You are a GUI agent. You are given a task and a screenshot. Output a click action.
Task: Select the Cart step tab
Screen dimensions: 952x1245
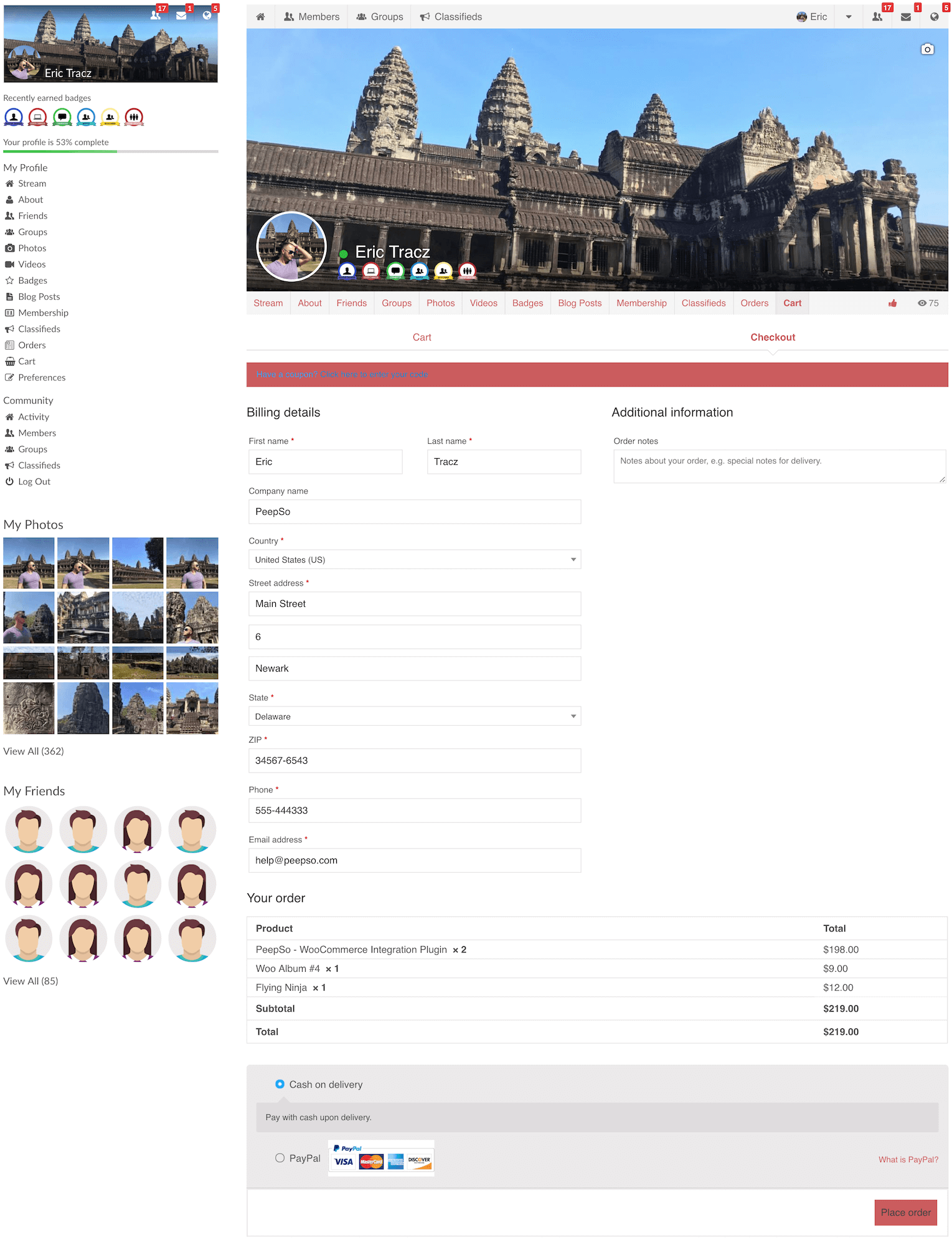[422, 337]
